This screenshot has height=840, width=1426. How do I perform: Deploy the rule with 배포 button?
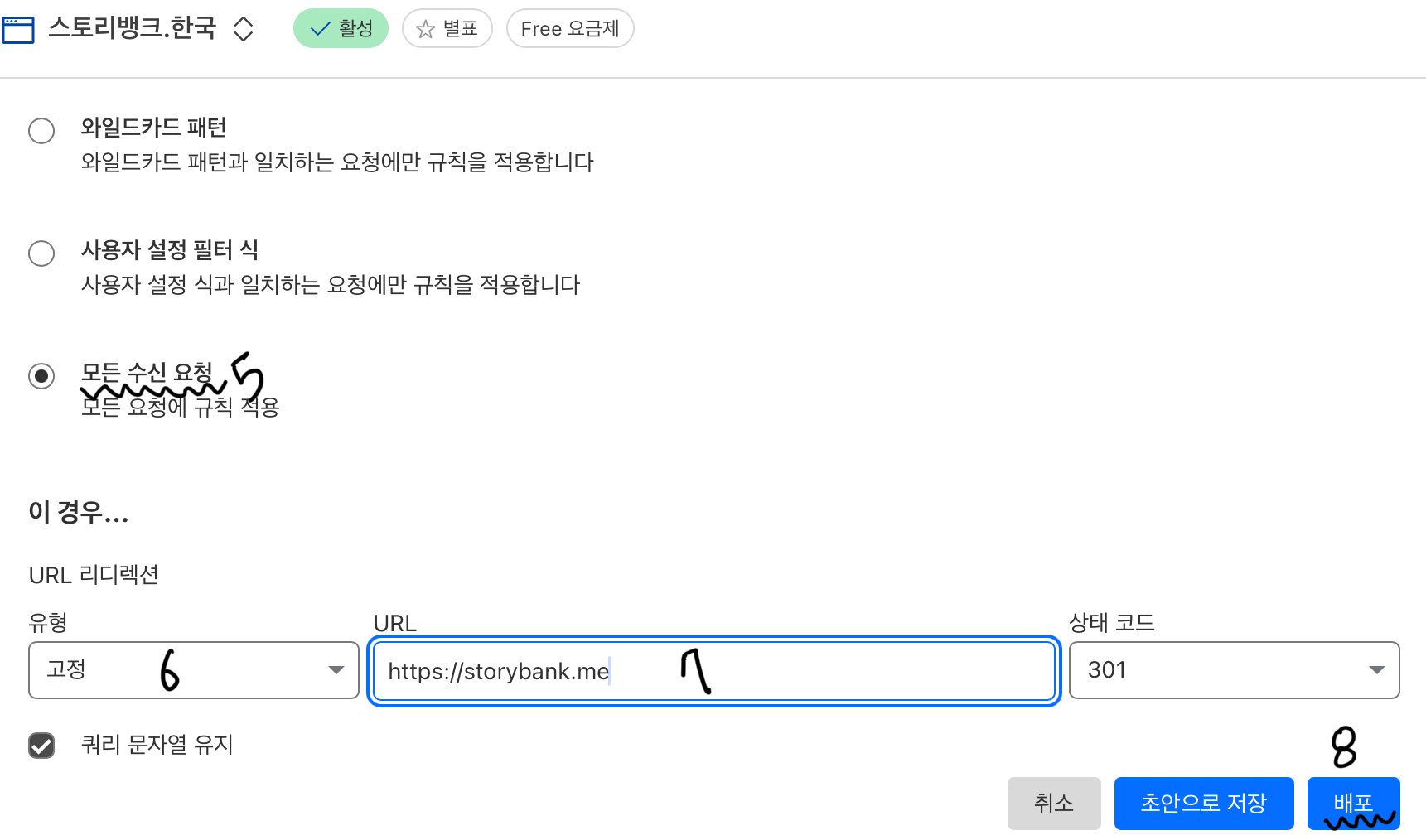tap(1354, 803)
